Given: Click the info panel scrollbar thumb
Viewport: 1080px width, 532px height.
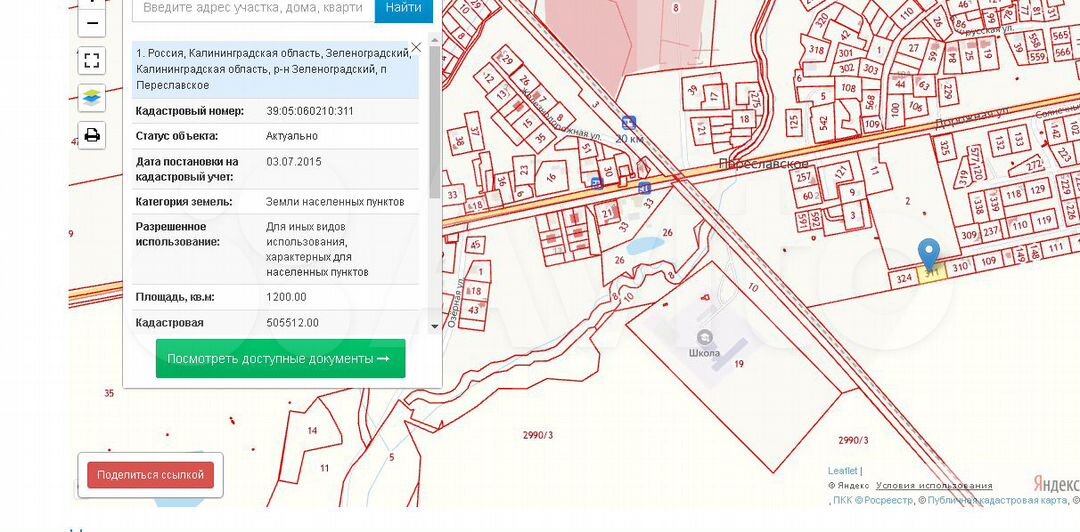Looking at the screenshot, I should [x=434, y=120].
